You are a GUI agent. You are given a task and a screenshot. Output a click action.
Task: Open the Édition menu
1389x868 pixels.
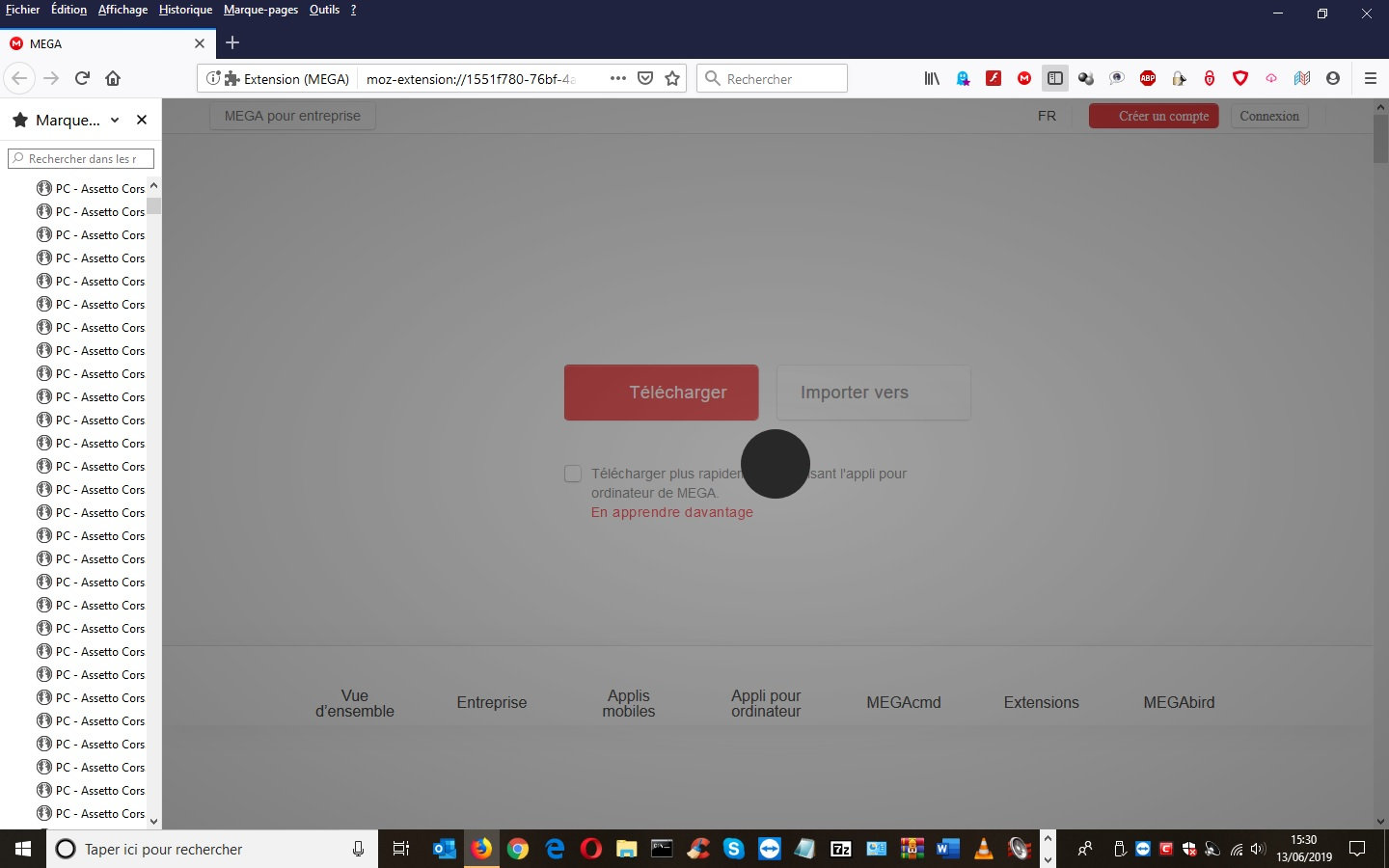pos(68,10)
